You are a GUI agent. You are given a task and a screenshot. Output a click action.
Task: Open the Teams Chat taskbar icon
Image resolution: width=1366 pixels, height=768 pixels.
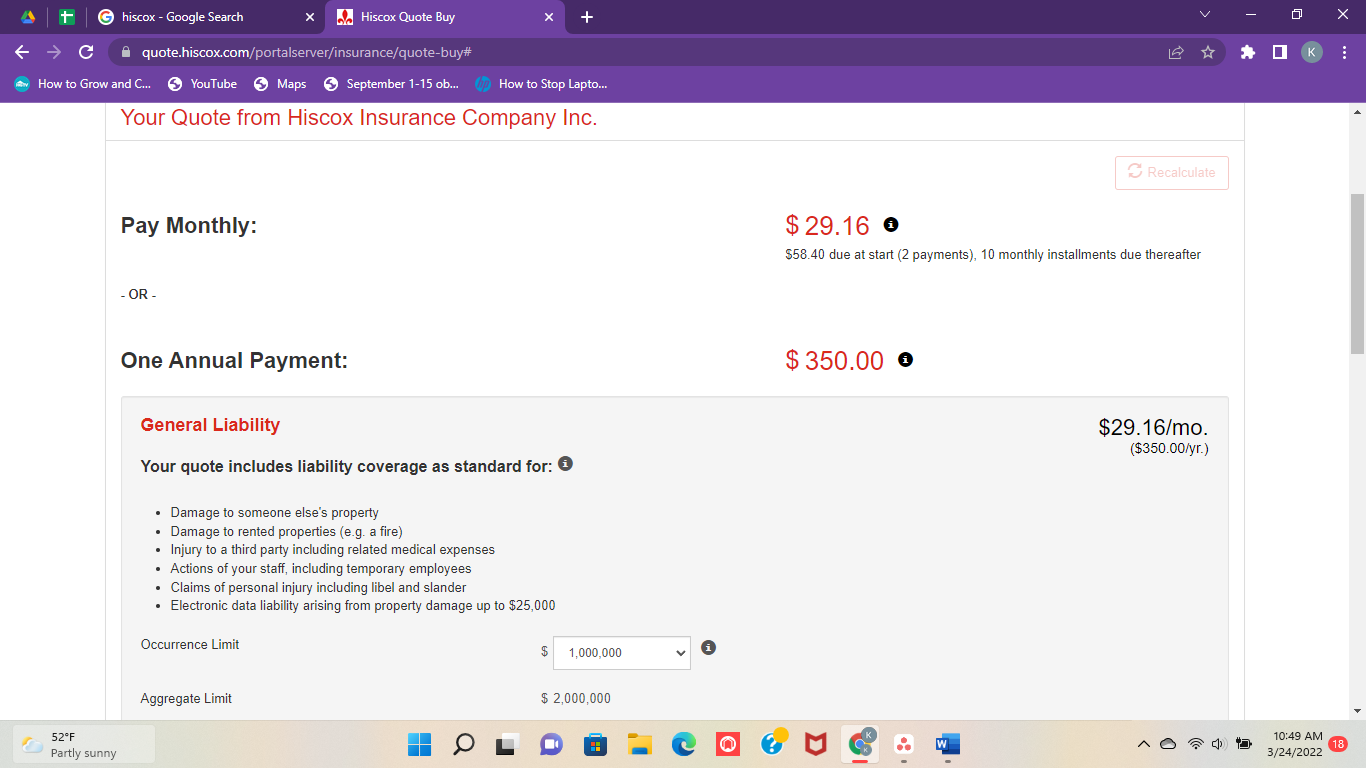click(x=552, y=744)
